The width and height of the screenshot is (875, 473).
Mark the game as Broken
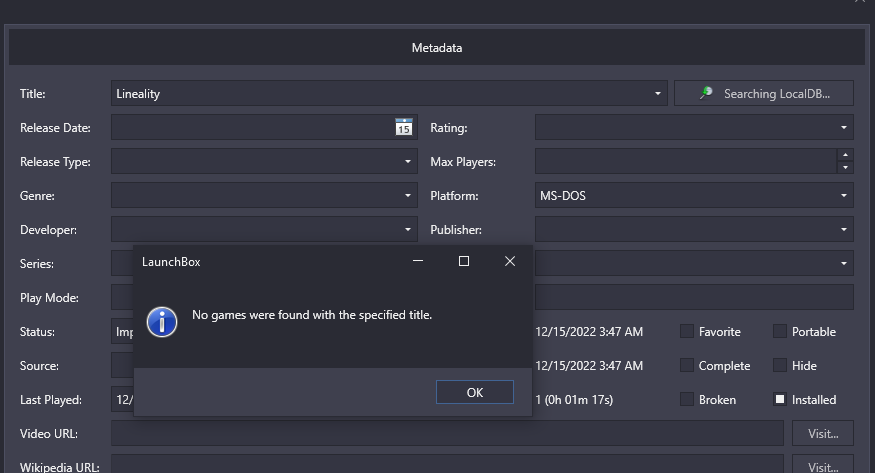687,399
